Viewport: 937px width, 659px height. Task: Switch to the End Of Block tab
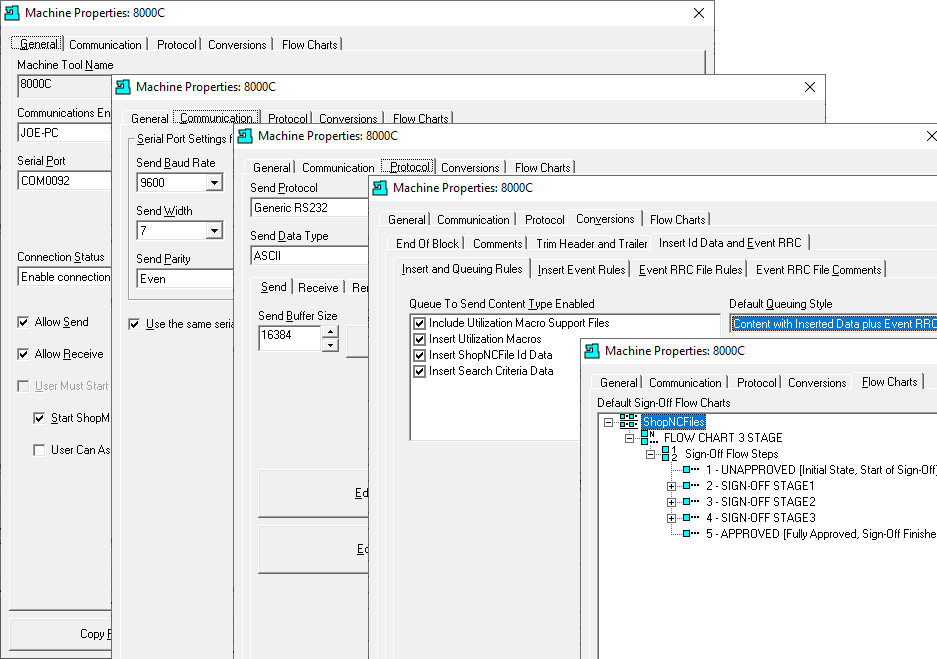coord(427,243)
